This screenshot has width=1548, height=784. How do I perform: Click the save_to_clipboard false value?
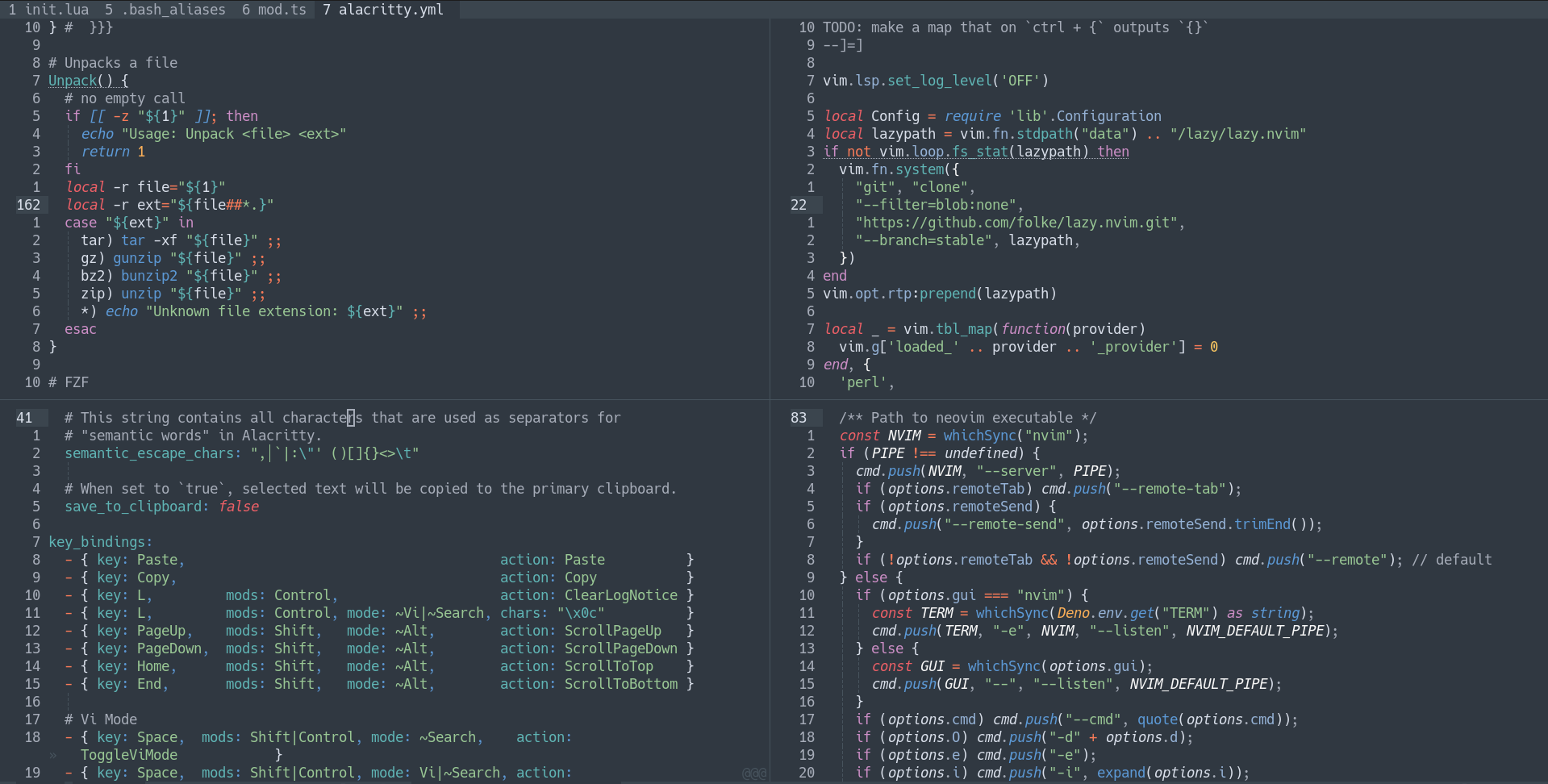240,506
